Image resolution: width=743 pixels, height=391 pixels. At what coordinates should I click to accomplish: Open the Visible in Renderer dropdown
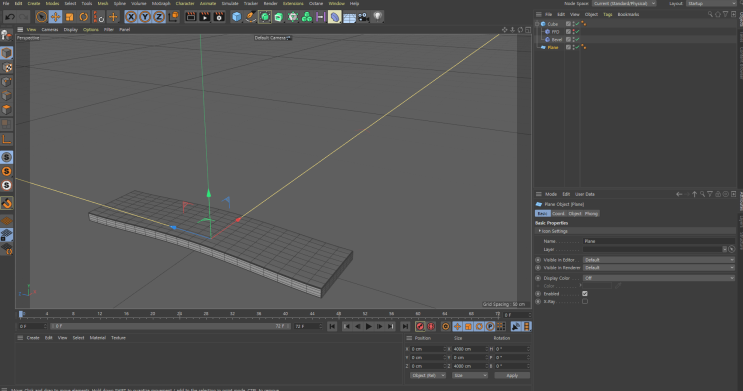point(659,268)
